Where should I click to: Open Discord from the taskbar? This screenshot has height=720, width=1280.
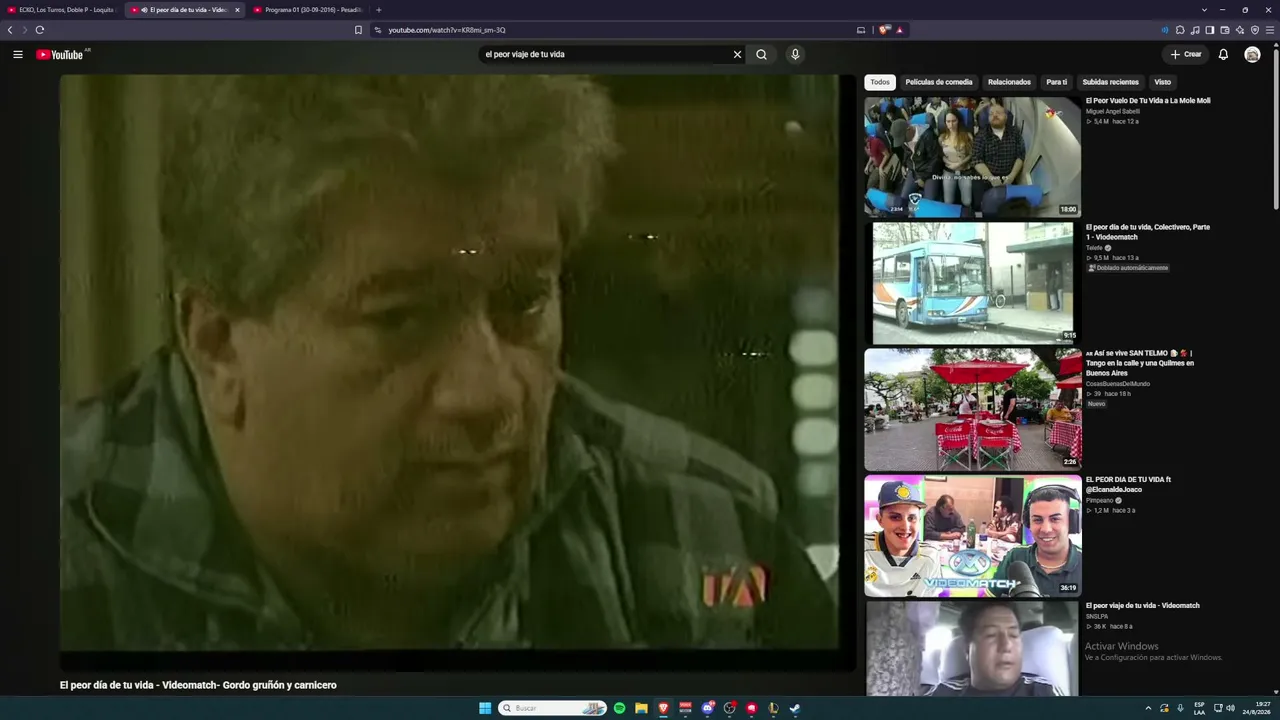click(x=708, y=708)
